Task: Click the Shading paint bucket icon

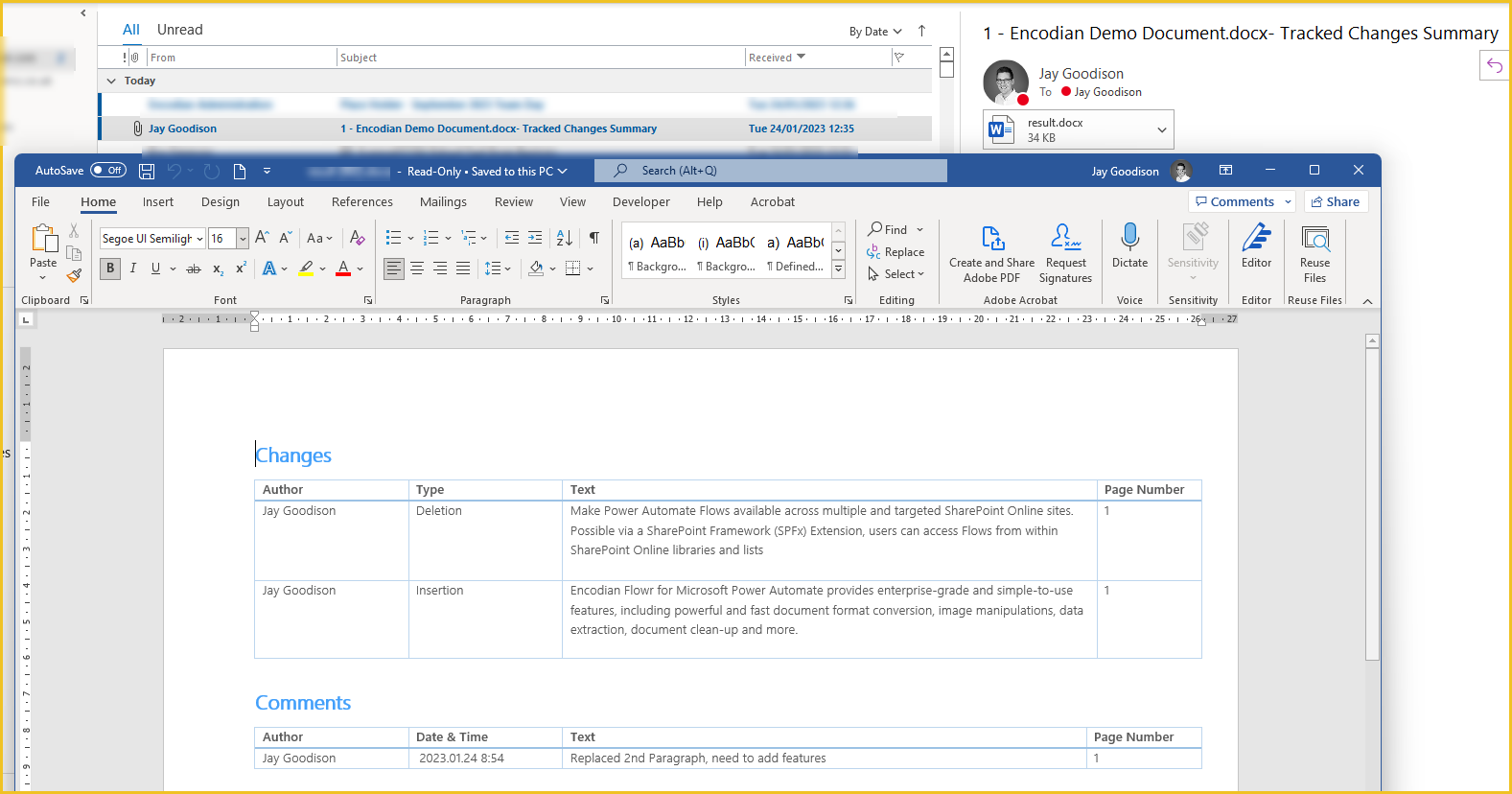Action: [x=536, y=269]
